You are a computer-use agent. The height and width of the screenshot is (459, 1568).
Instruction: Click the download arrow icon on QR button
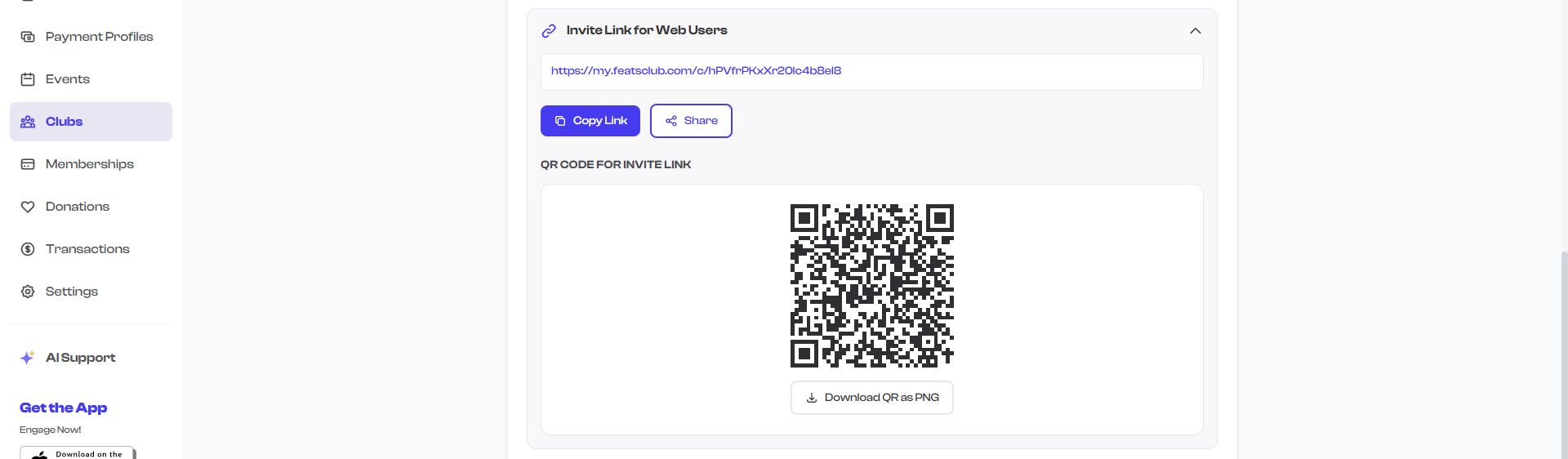812,398
